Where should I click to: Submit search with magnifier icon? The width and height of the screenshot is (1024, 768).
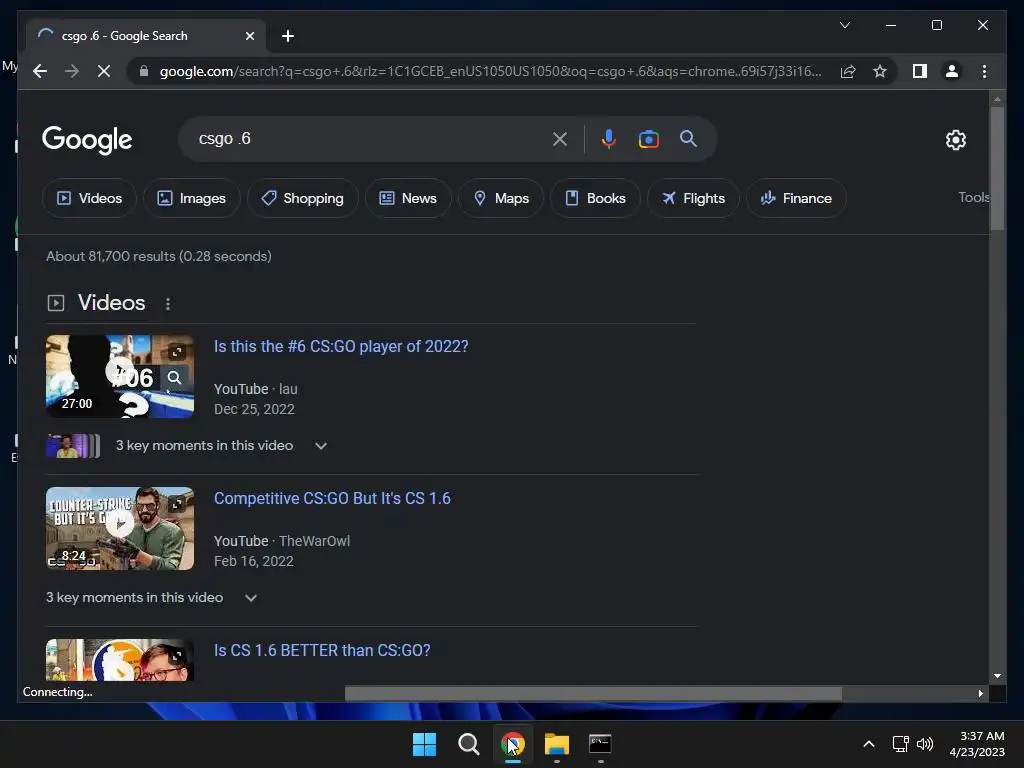pyautogui.click(x=688, y=138)
